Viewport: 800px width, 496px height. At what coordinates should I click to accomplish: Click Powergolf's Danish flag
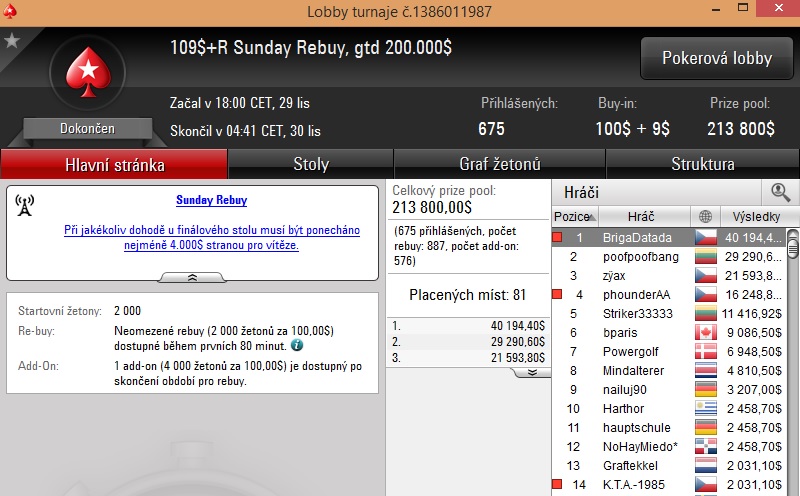coord(706,351)
